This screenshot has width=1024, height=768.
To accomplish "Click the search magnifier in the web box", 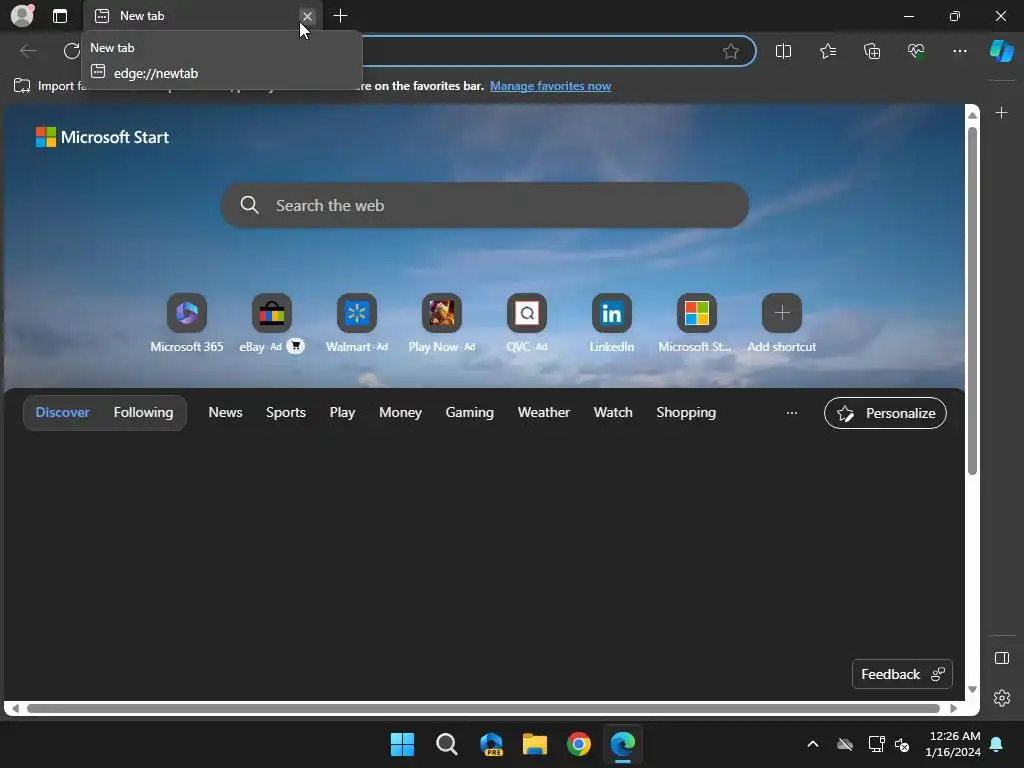I will [249, 205].
